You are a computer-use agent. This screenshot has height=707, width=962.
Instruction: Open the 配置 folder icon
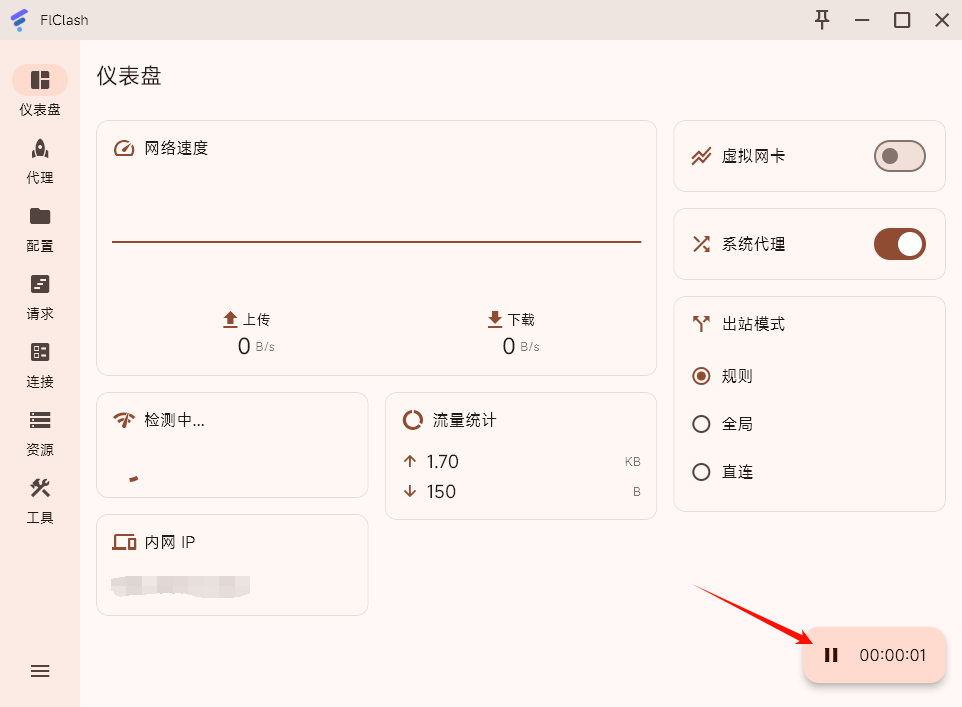coord(40,217)
